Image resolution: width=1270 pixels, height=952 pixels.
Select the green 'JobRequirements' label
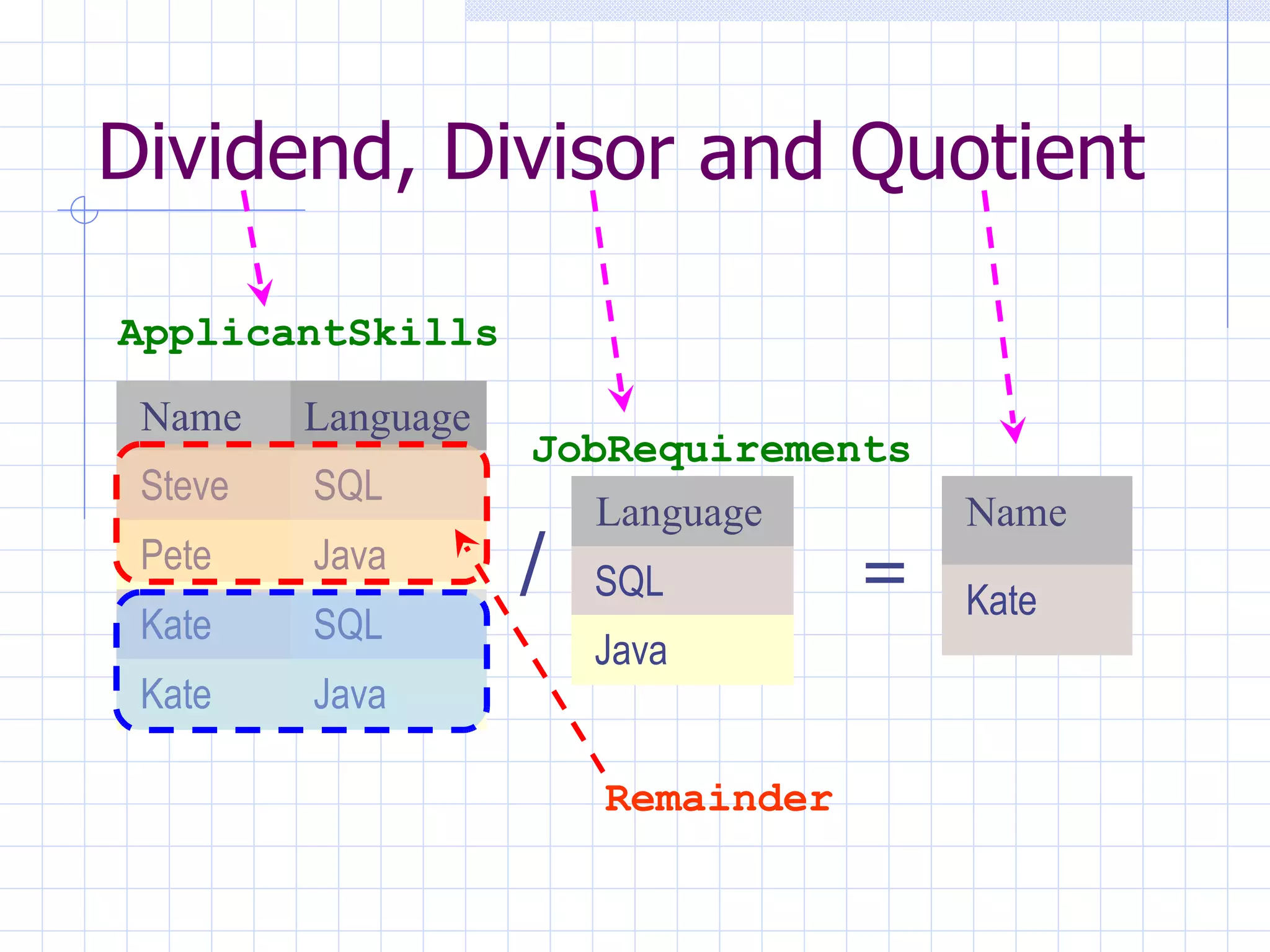coord(721,451)
